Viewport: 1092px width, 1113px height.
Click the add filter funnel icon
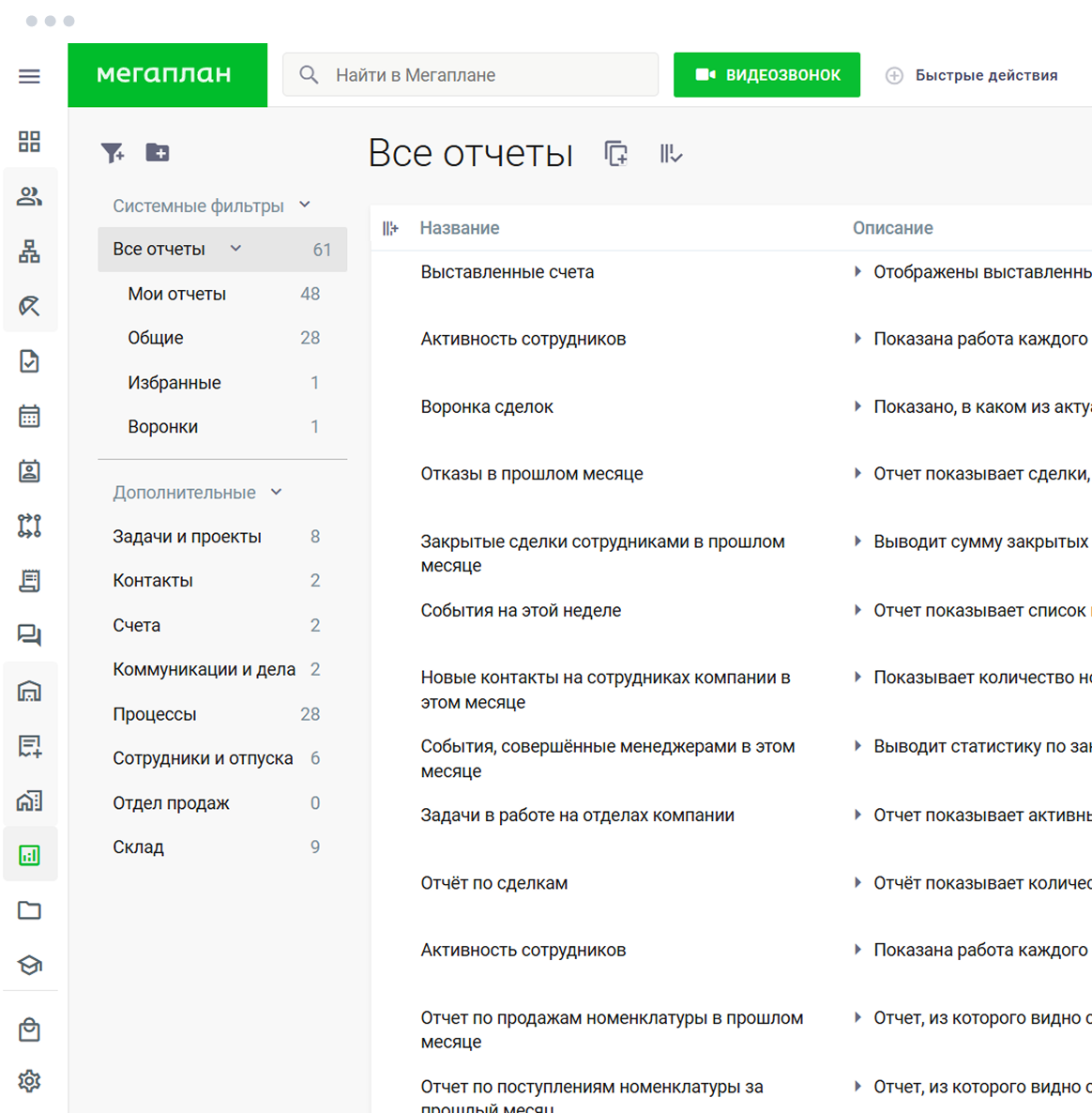tap(113, 152)
